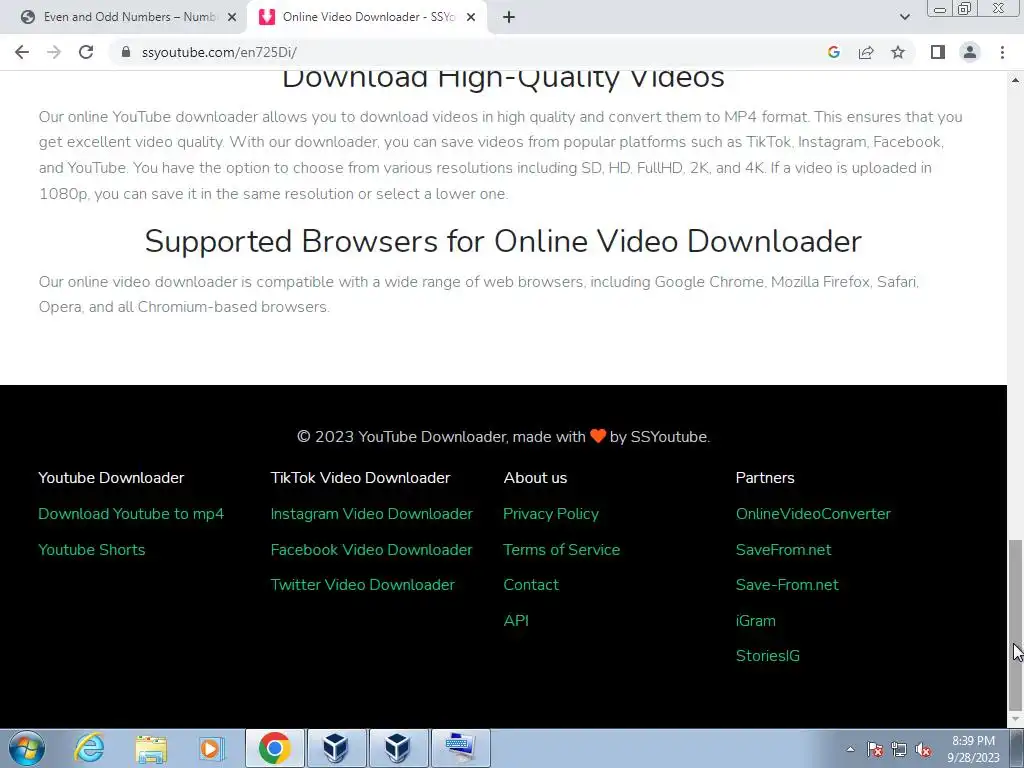The width and height of the screenshot is (1024, 768).
Task: Open Windows Media Player taskbar icon
Action: [212, 748]
